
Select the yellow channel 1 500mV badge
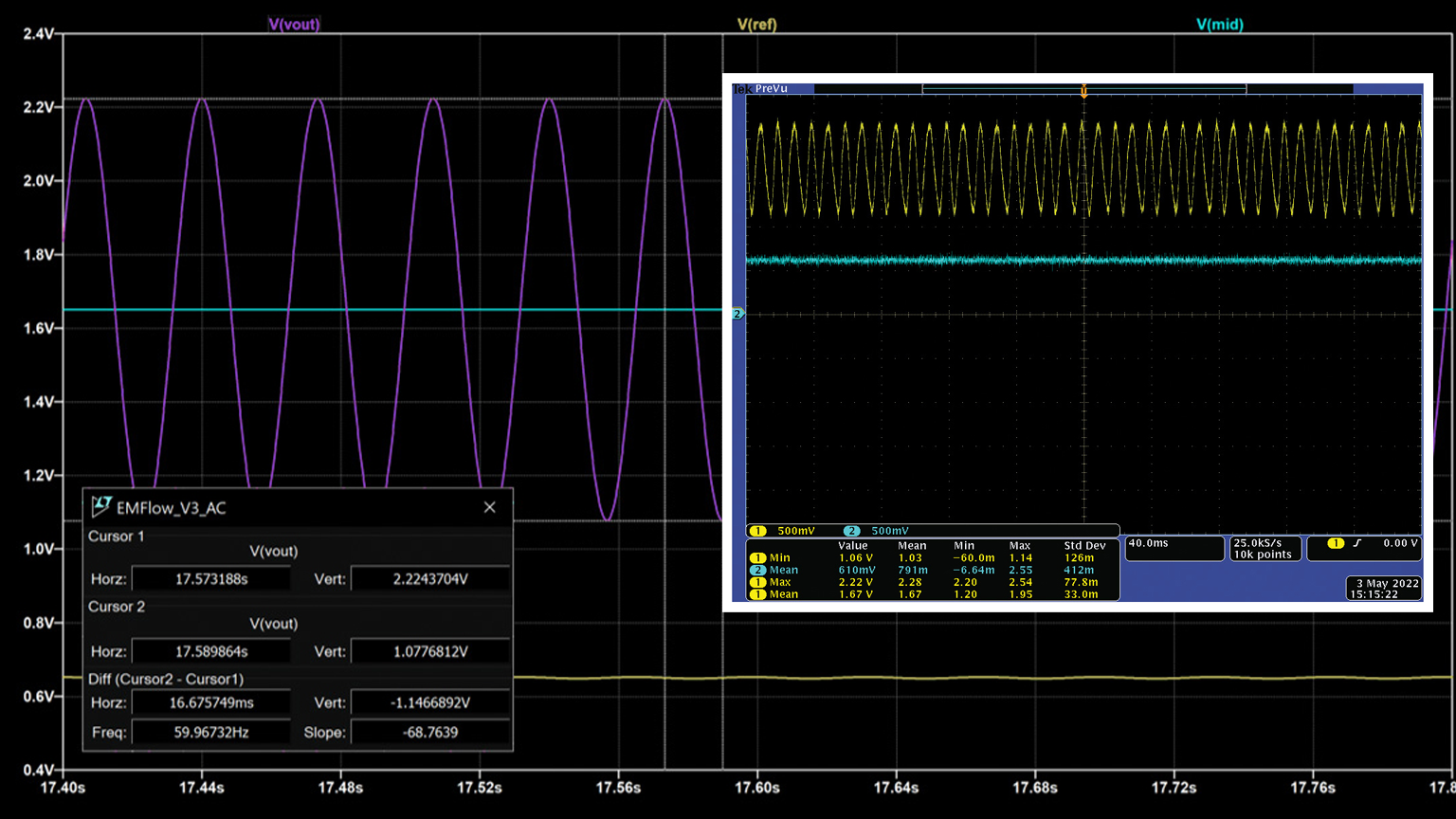pos(757,531)
